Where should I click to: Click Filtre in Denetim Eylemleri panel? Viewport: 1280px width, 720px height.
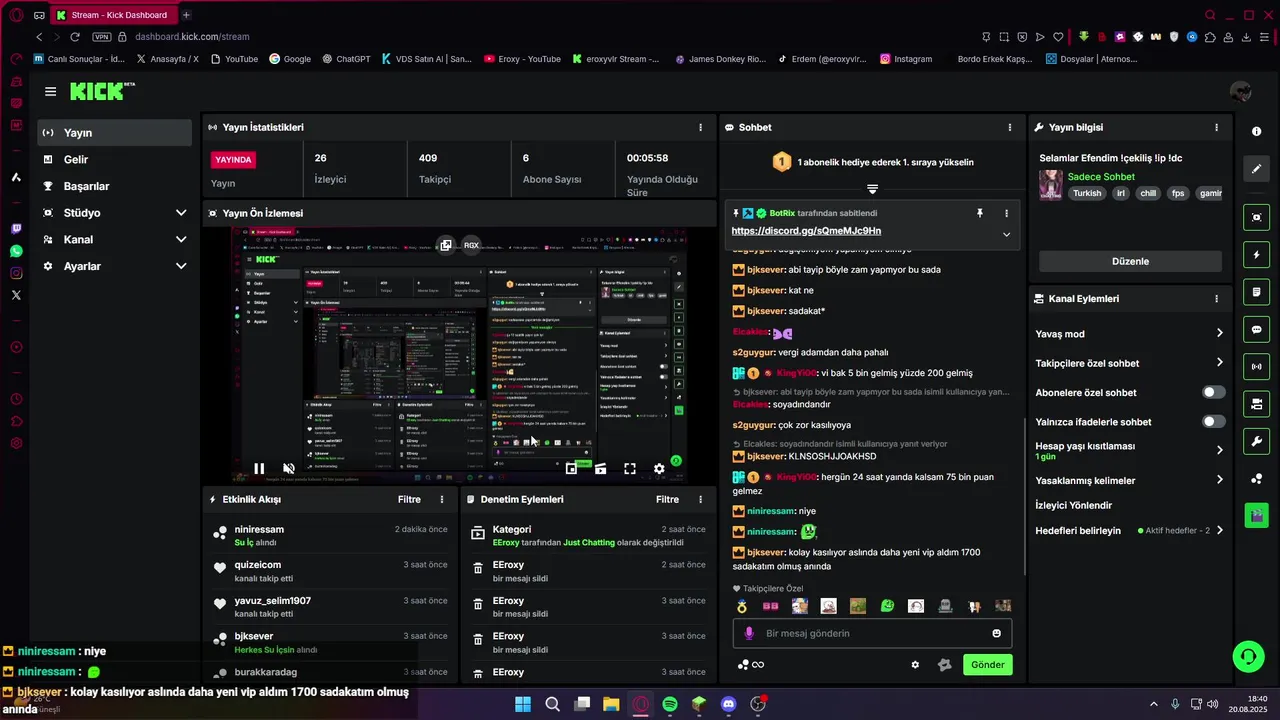tap(667, 499)
